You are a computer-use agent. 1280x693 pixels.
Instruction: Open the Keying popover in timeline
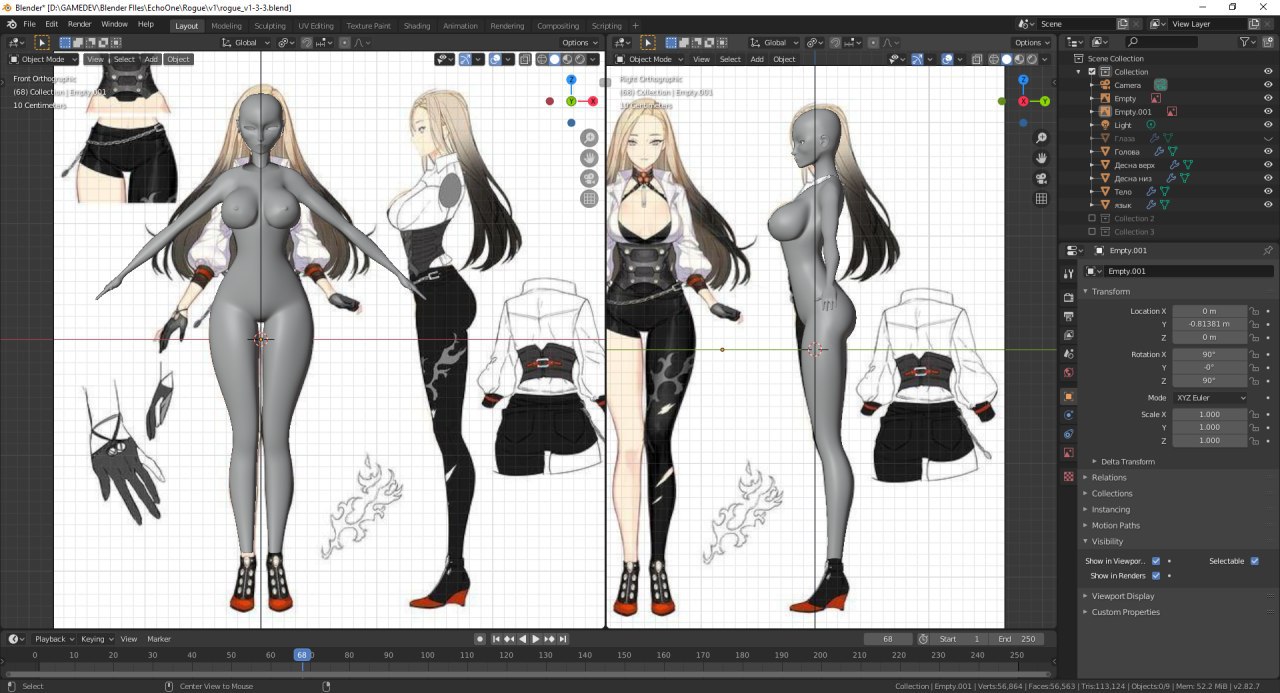[96, 639]
